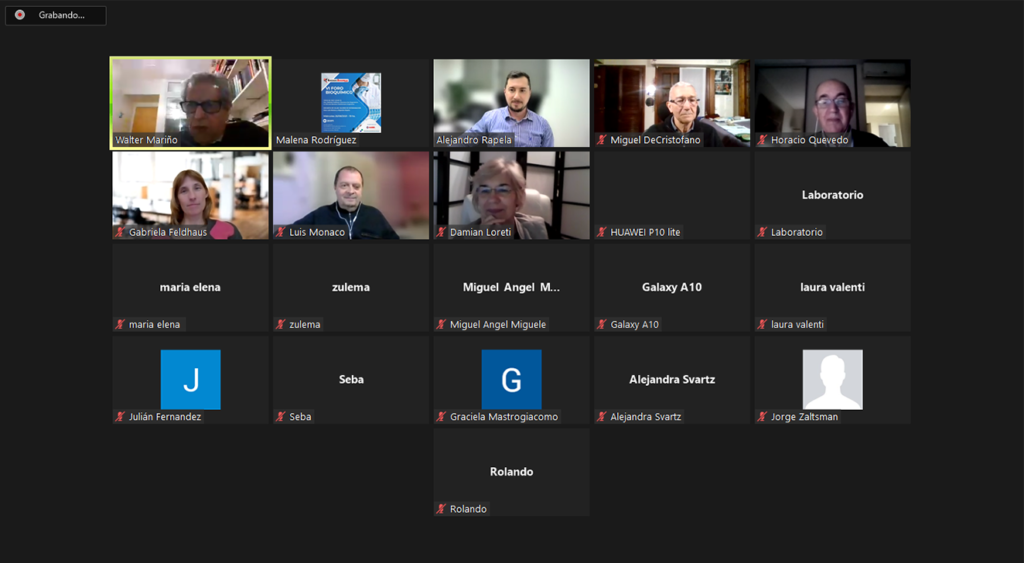This screenshot has height=563, width=1024.
Task: Select Alejandro Rapela's video tile
Action: (x=511, y=102)
